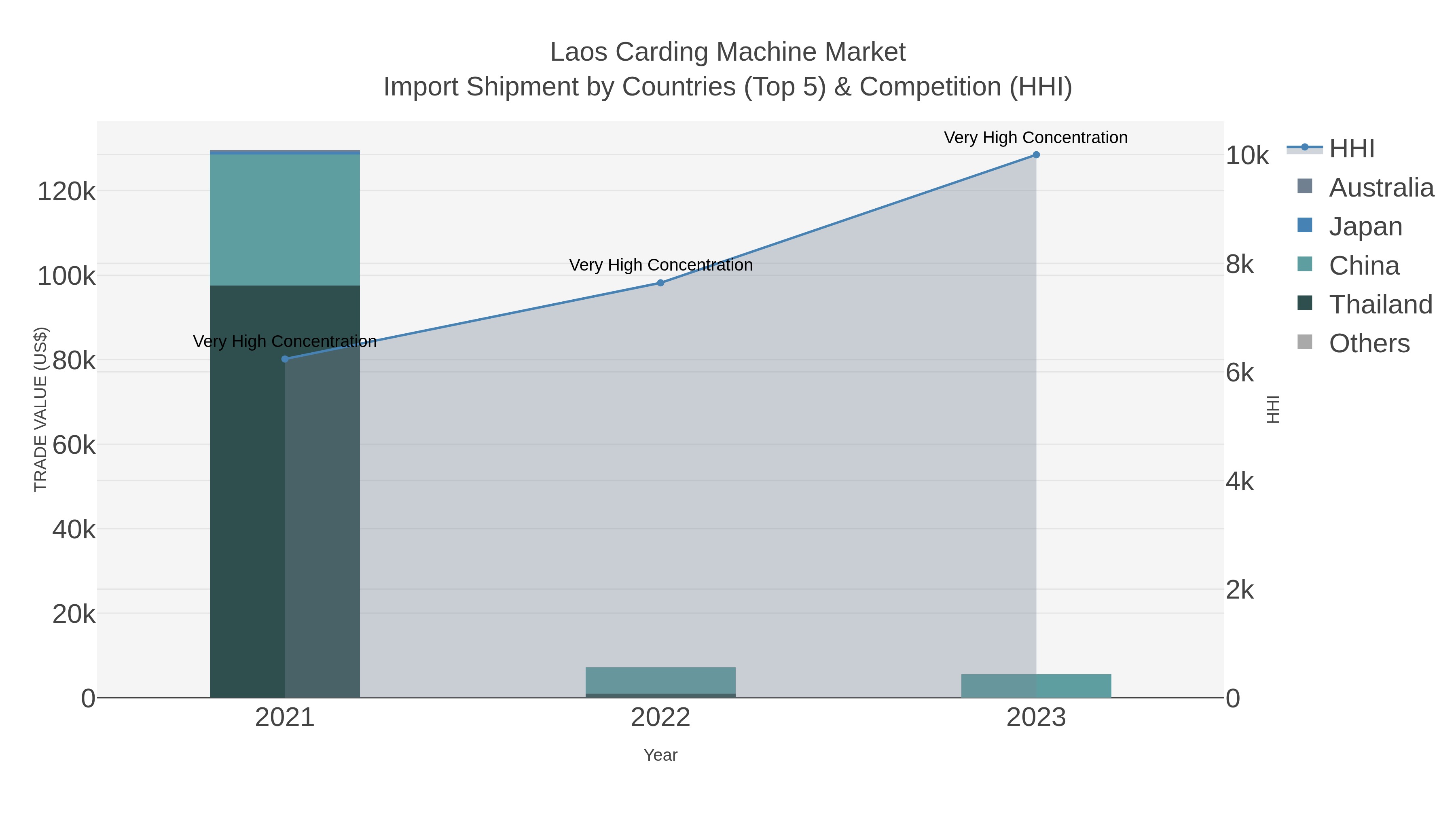
Task: Click the 80k left axis tick
Action: tap(74, 361)
